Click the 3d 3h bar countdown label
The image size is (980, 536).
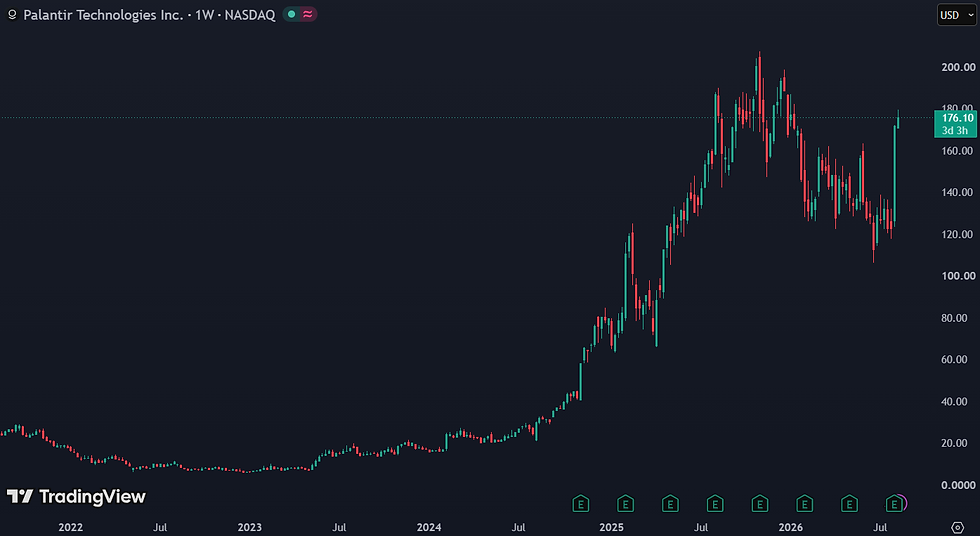(x=955, y=131)
